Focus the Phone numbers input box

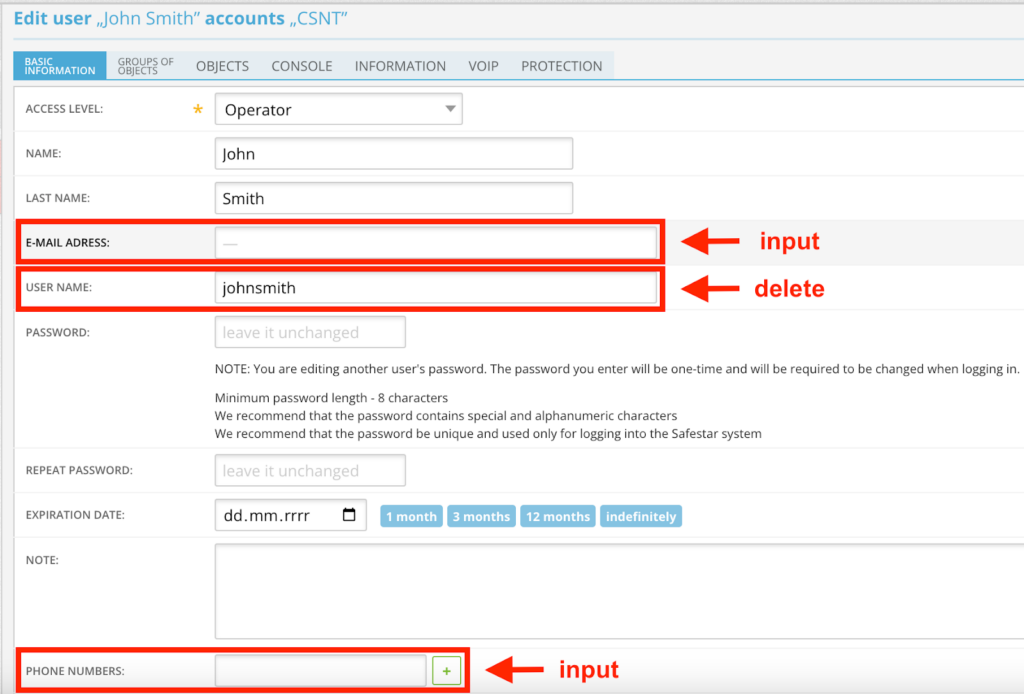click(x=321, y=671)
